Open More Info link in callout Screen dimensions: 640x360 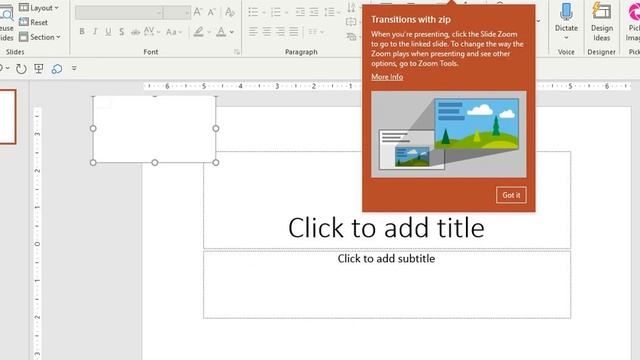point(387,77)
